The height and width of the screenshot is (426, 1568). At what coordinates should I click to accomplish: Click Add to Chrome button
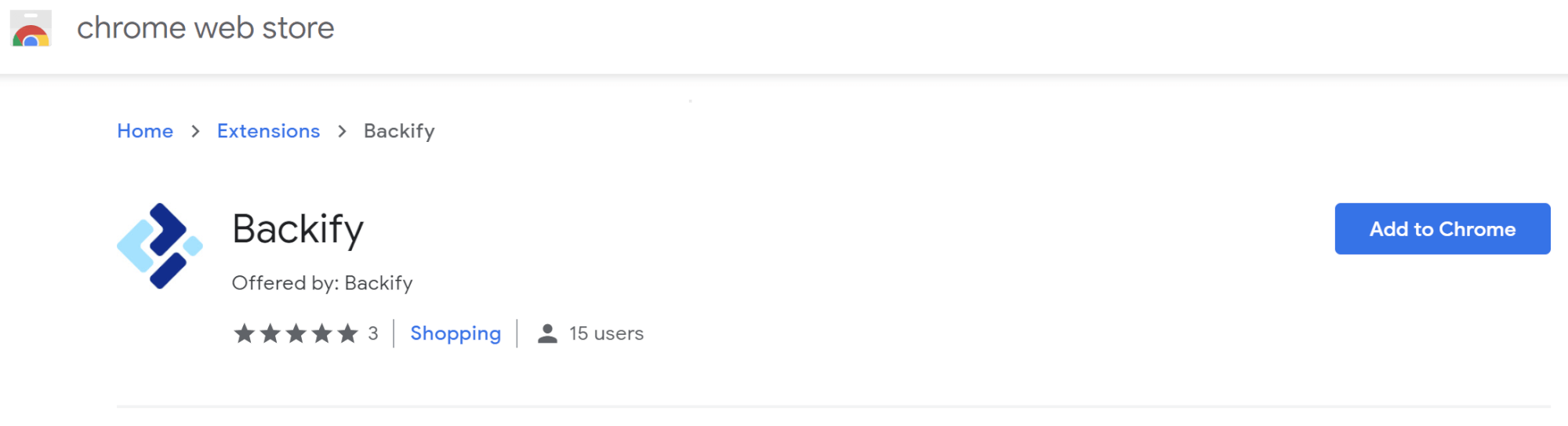tap(1443, 229)
